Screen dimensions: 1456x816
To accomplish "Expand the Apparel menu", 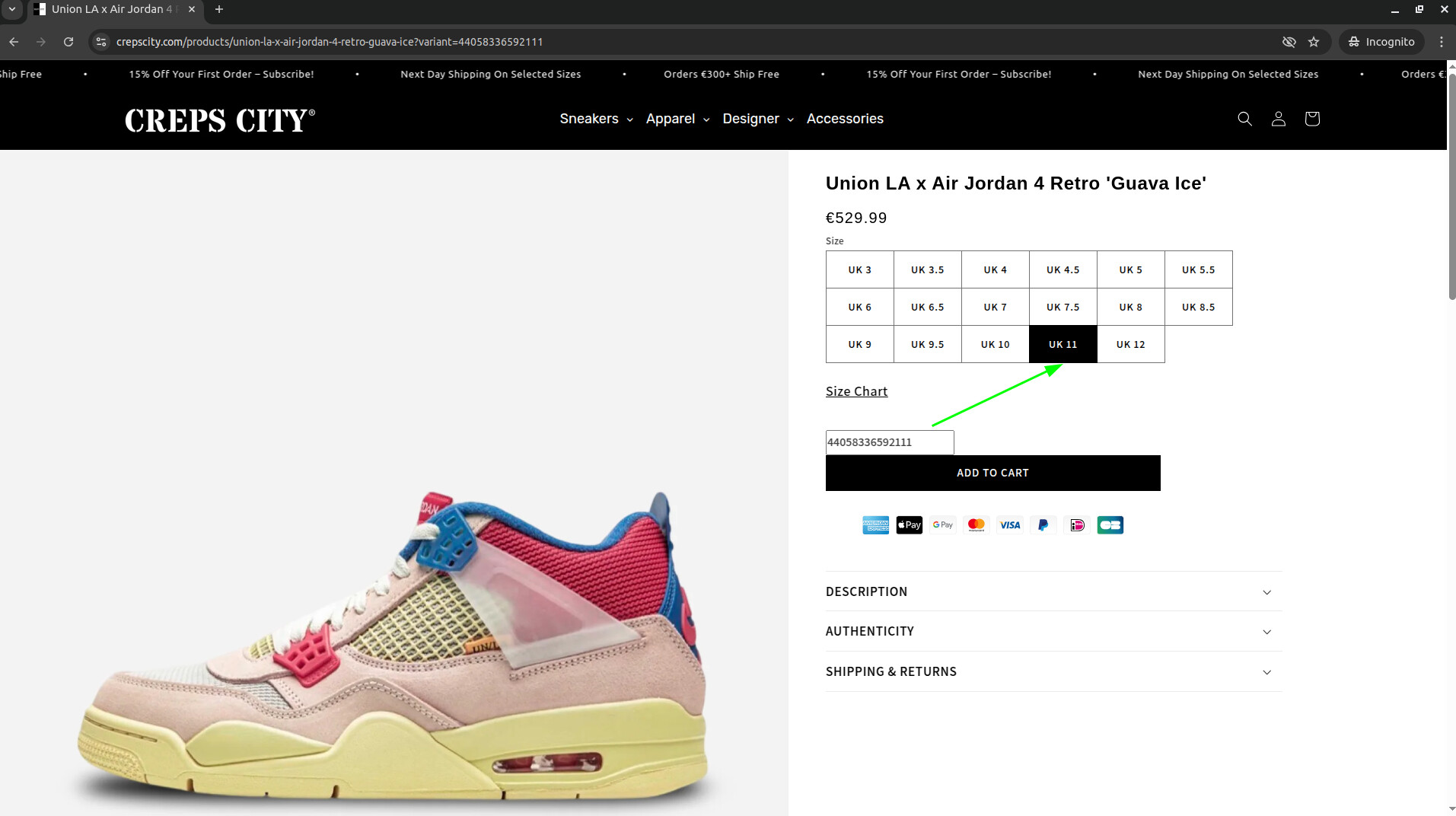I will tap(677, 119).
